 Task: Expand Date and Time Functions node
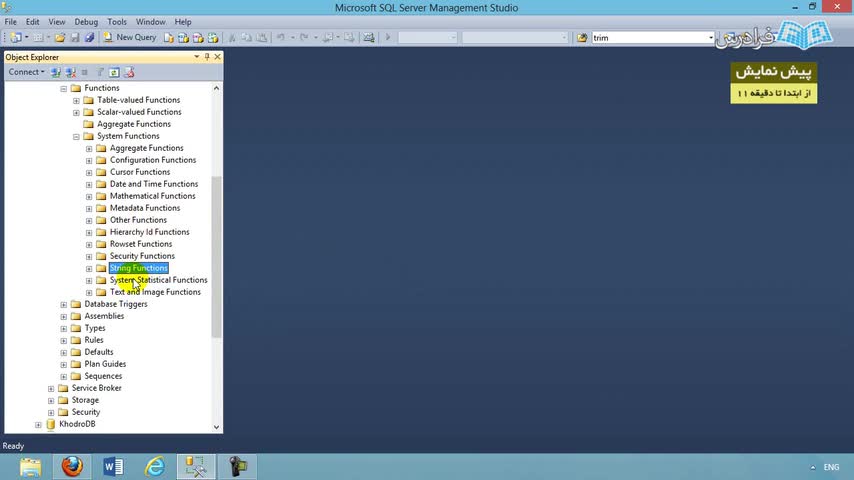[x=89, y=184]
